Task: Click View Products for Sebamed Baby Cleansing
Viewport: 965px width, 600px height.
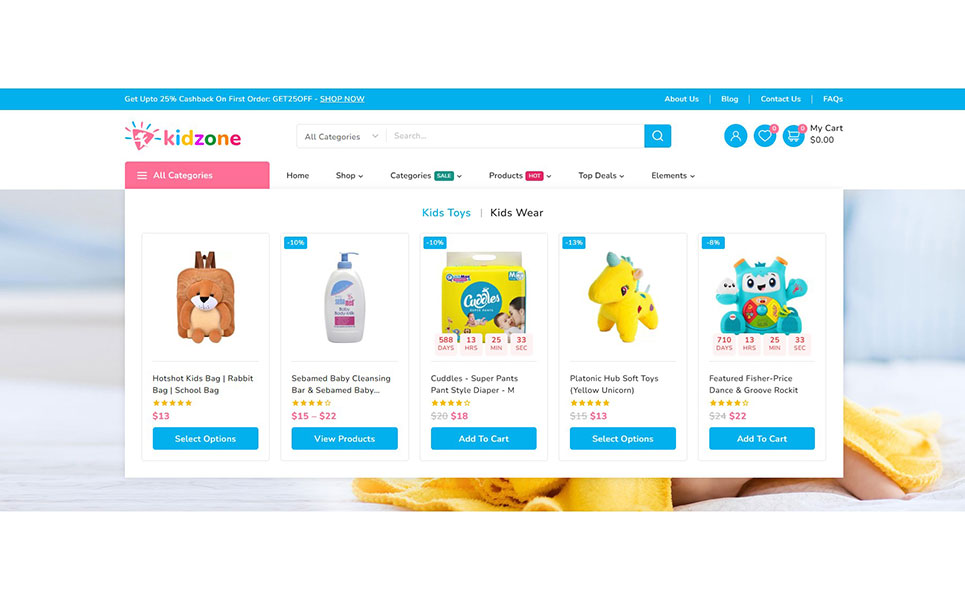Action: (x=345, y=439)
